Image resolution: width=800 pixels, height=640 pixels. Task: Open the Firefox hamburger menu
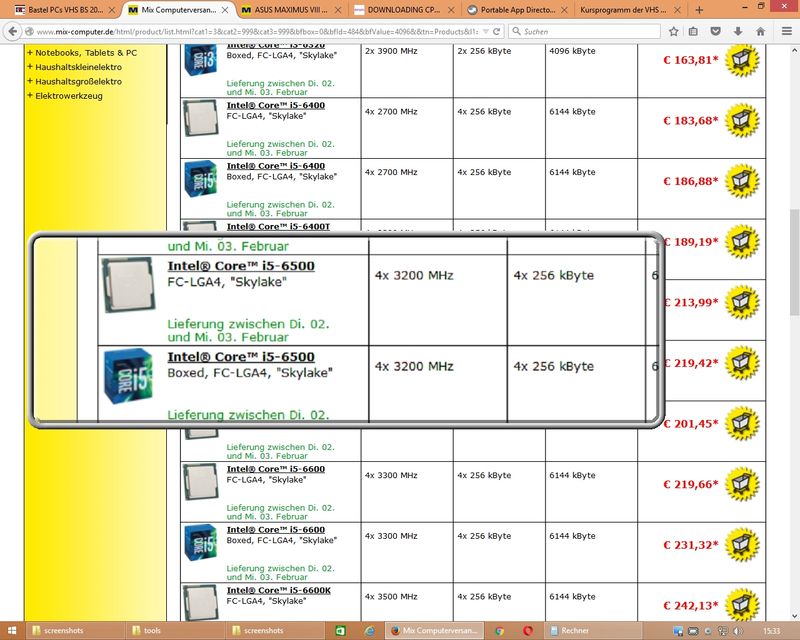click(x=787, y=32)
